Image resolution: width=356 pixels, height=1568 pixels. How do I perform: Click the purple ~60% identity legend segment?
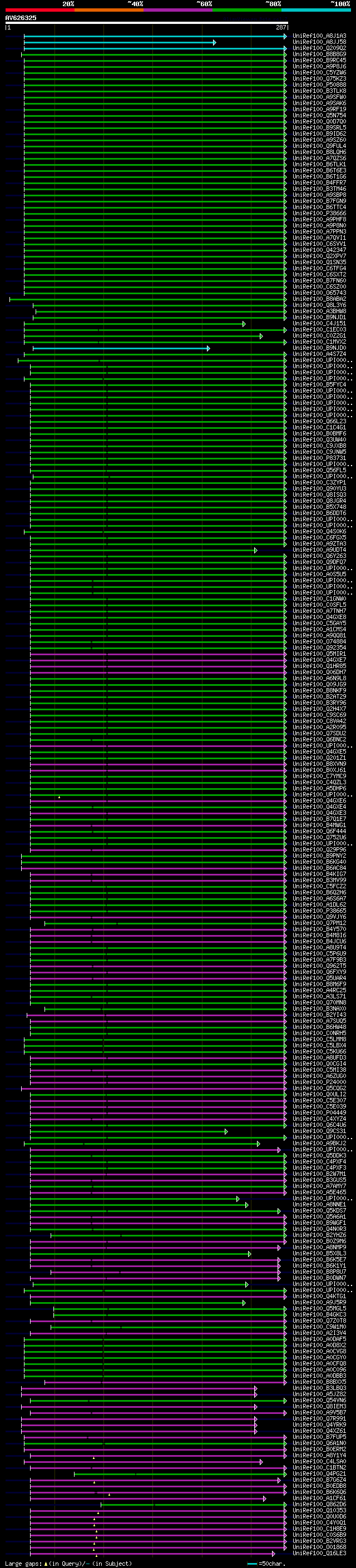pos(179,10)
